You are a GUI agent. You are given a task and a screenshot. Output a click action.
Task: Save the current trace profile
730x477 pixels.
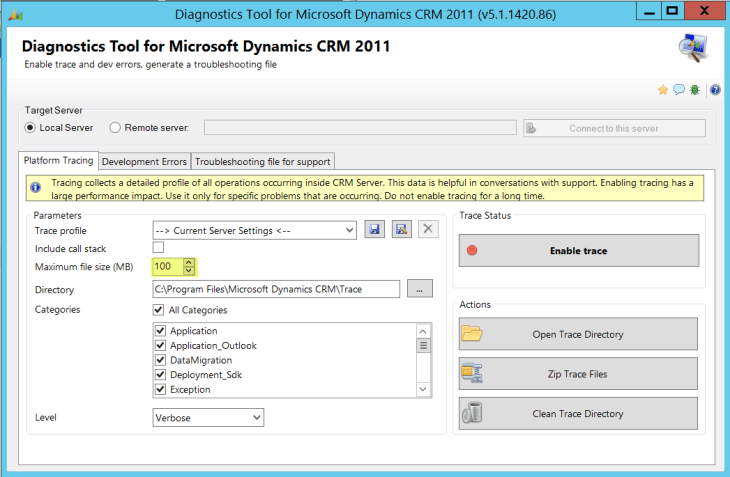tap(374, 230)
